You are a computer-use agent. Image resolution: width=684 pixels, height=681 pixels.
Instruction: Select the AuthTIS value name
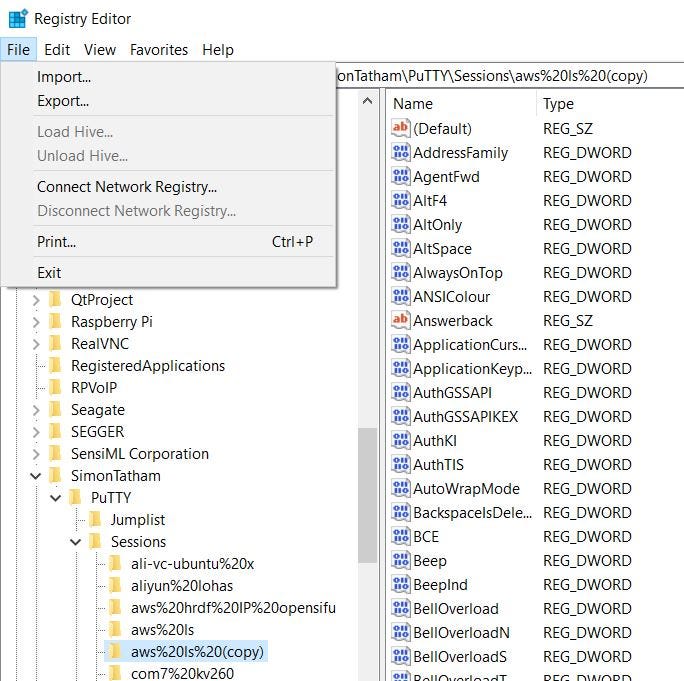[438, 465]
